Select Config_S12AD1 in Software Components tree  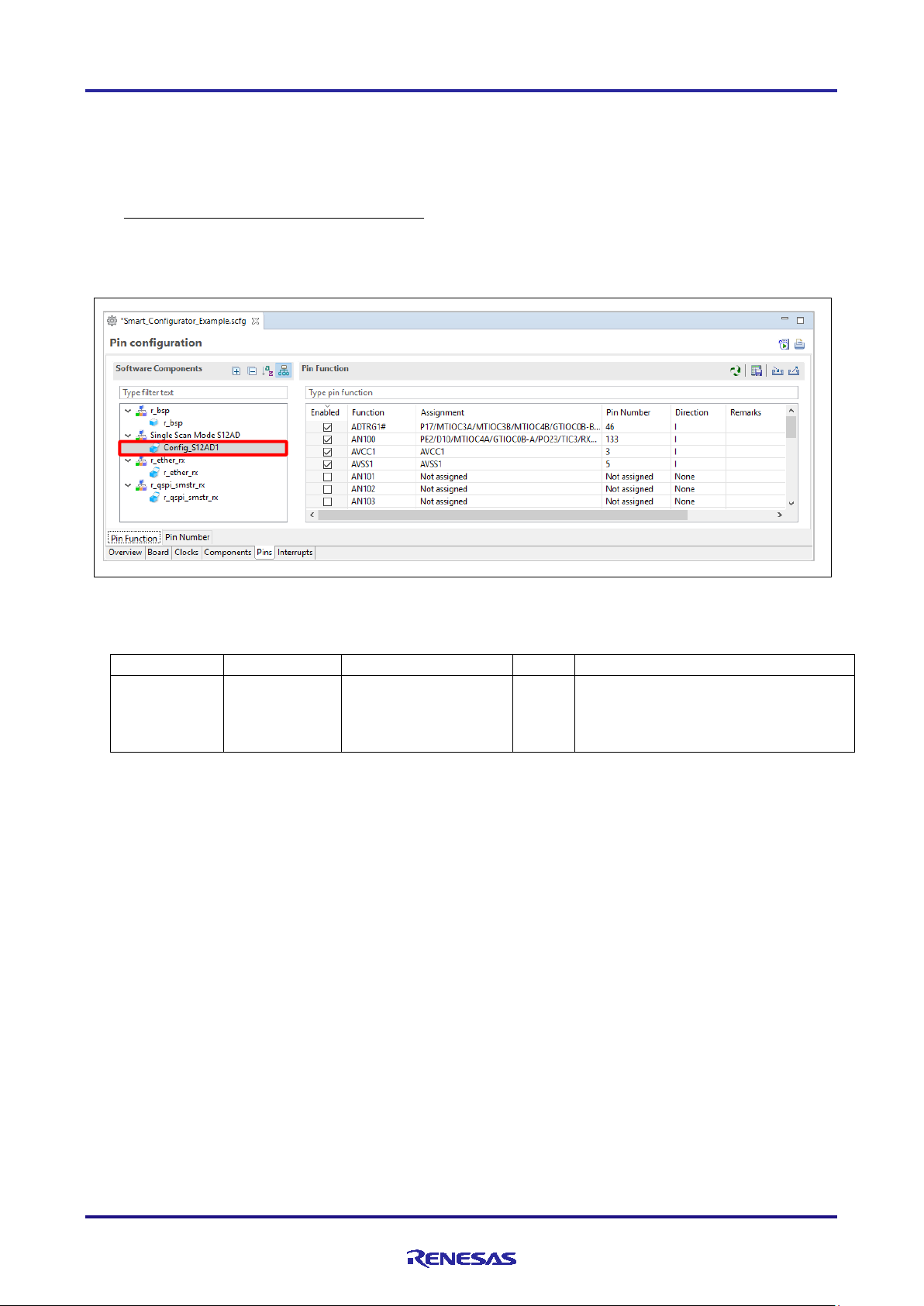click(191, 448)
